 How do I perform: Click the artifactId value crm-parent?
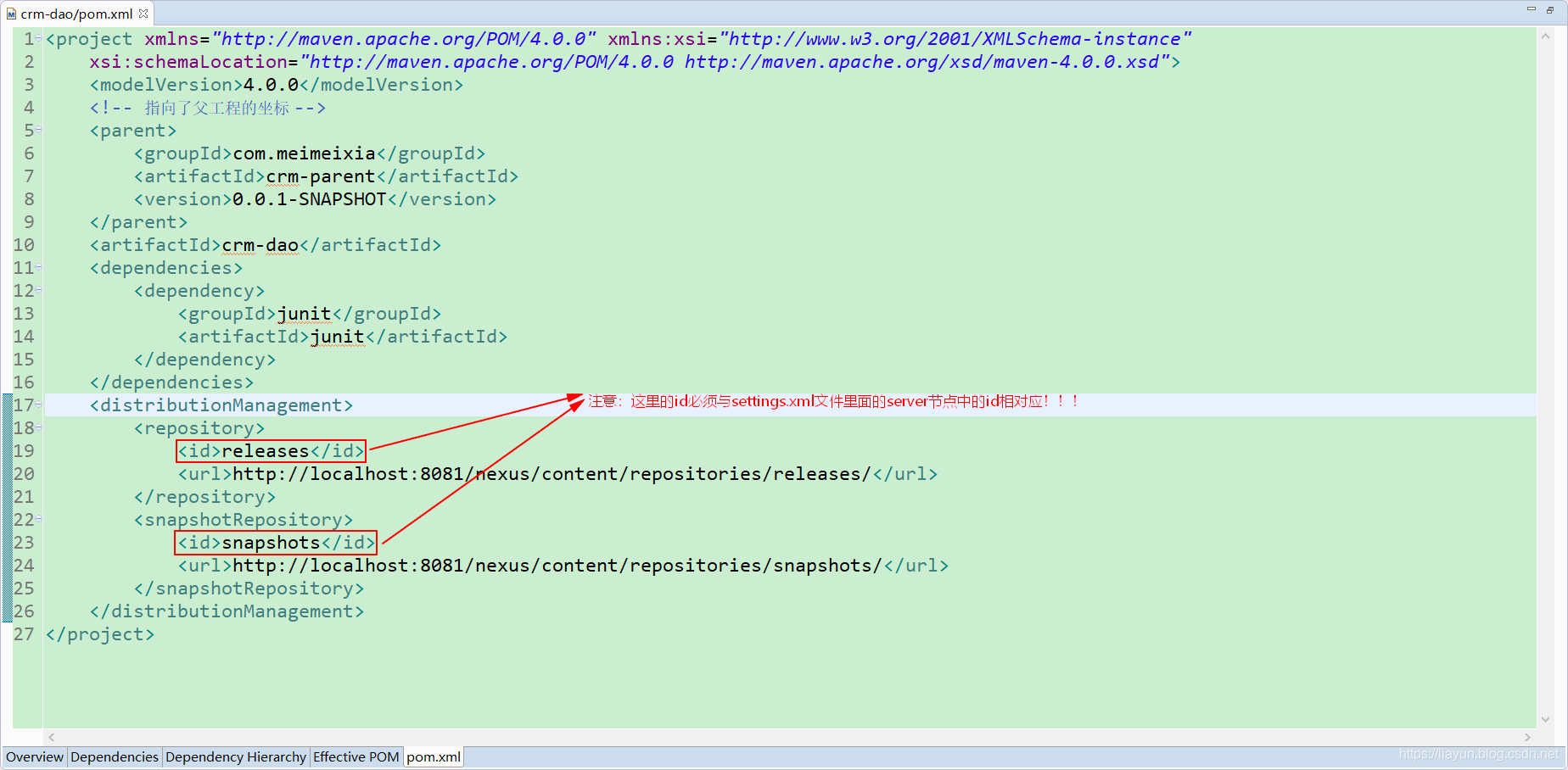320,176
